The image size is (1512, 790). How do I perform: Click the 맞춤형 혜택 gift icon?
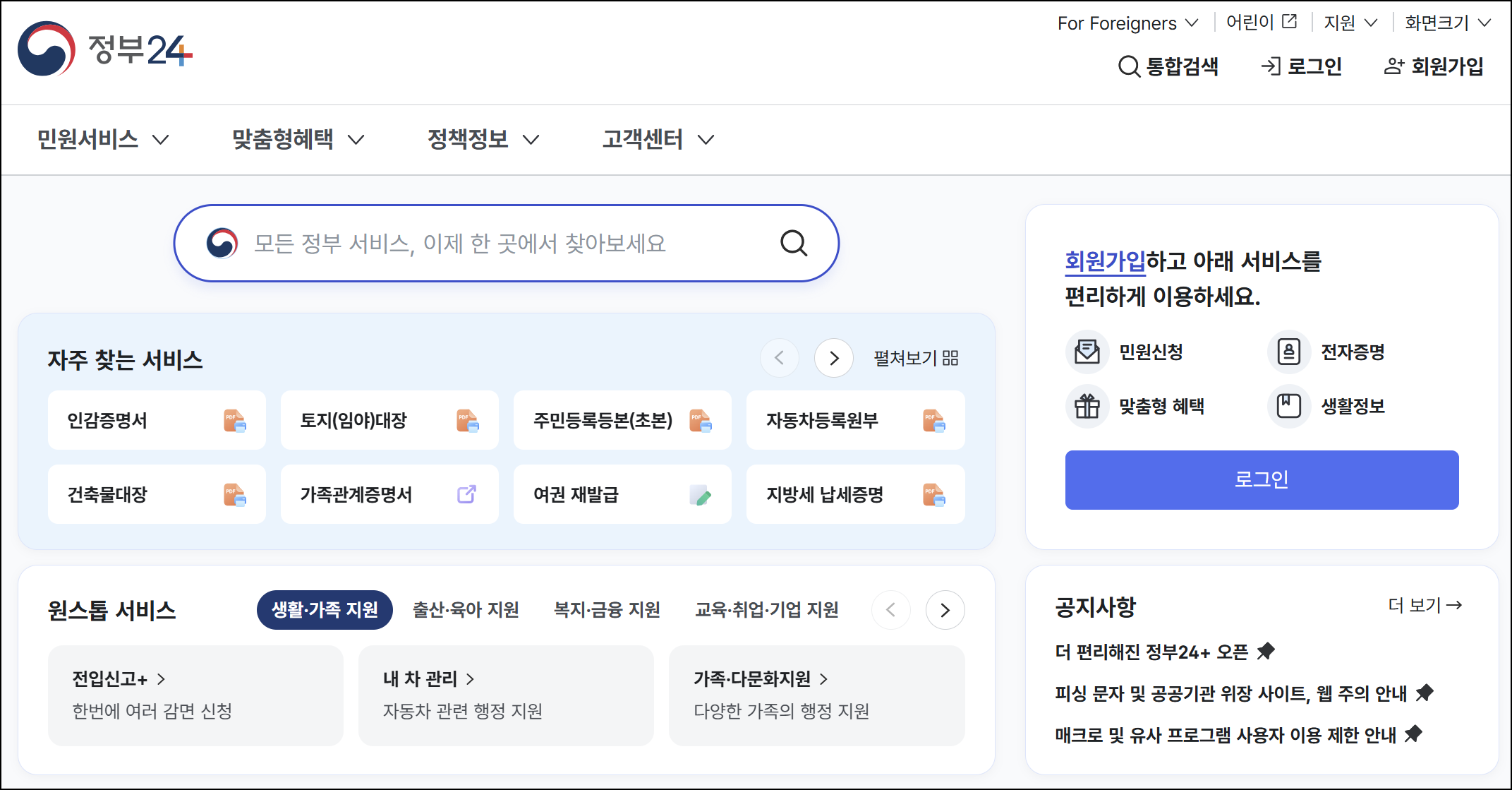coord(1087,406)
